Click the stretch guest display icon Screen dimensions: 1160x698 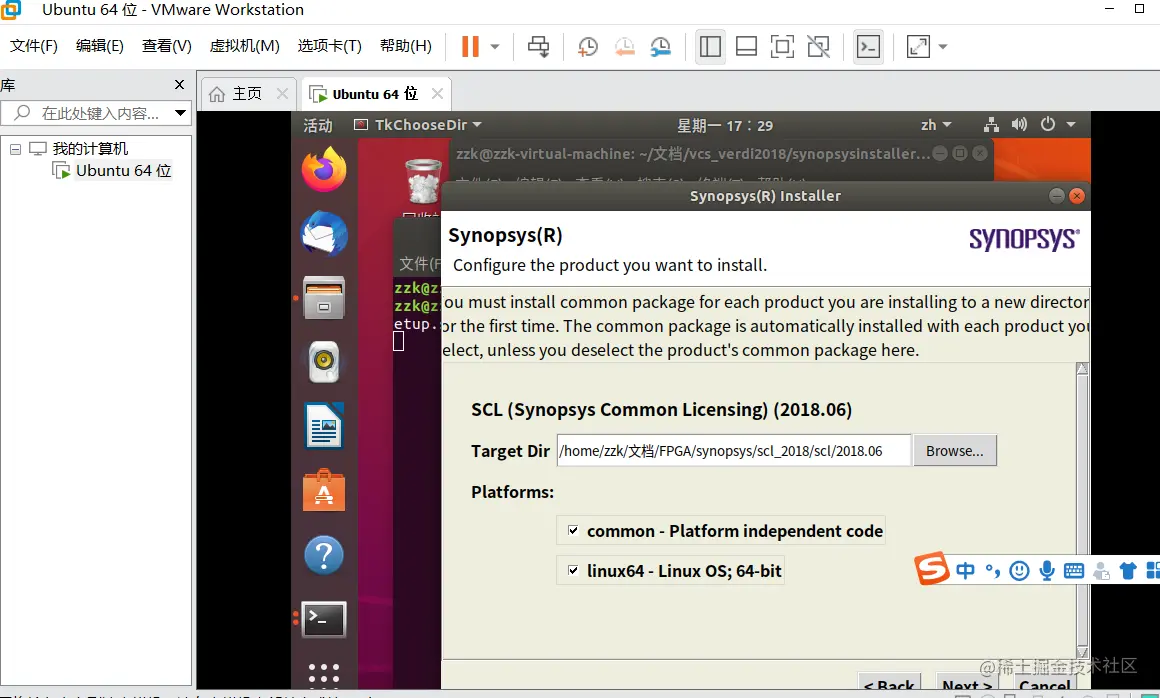coord(917,47)
